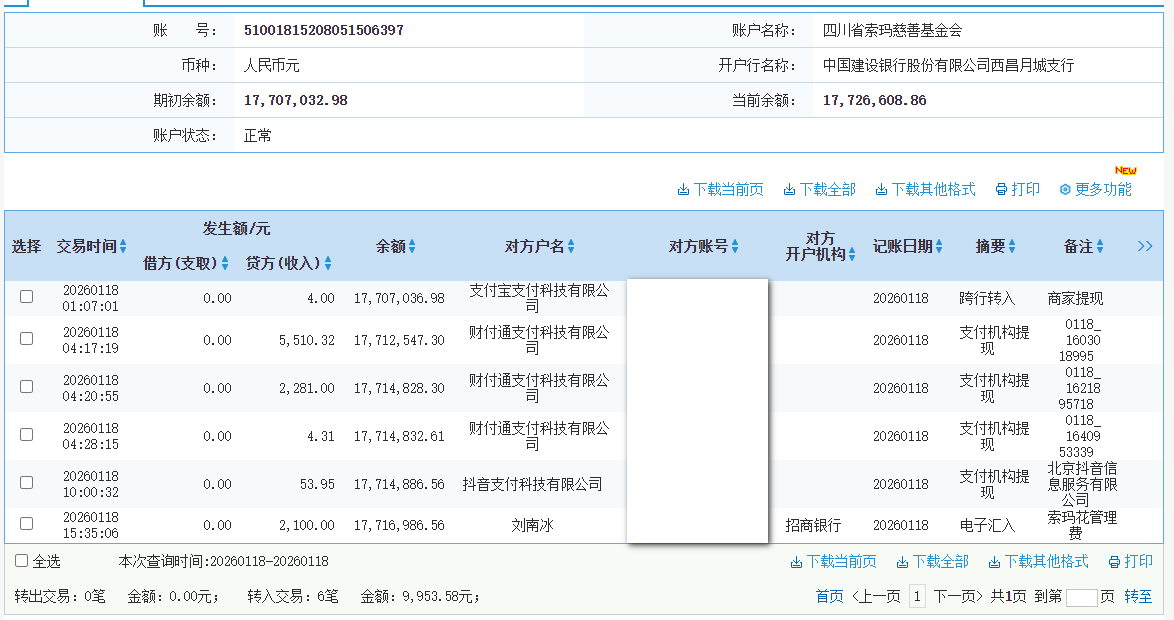This screenshot has height=620, width=1174.
Task: Click top 下载其他格式 download icon
Action: click(x=881, y=190)
